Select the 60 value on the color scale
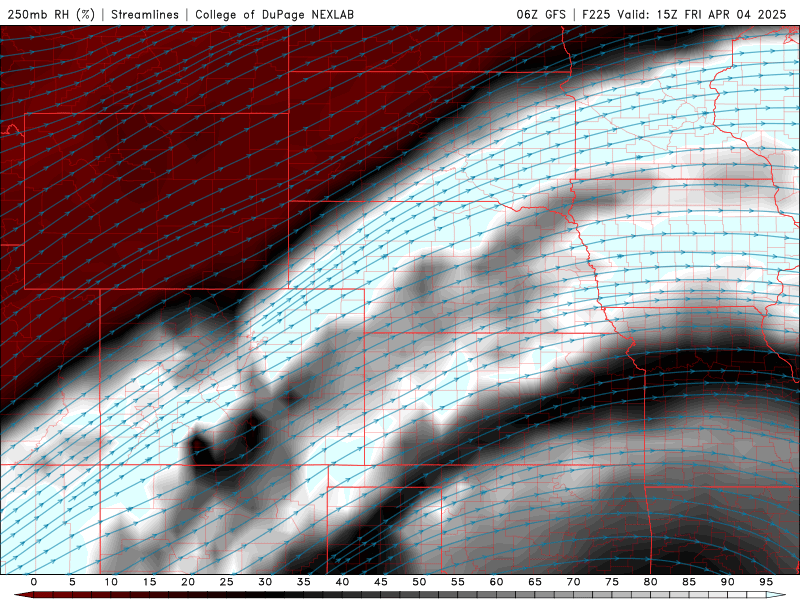800x600 pixels. coord(496,582)
